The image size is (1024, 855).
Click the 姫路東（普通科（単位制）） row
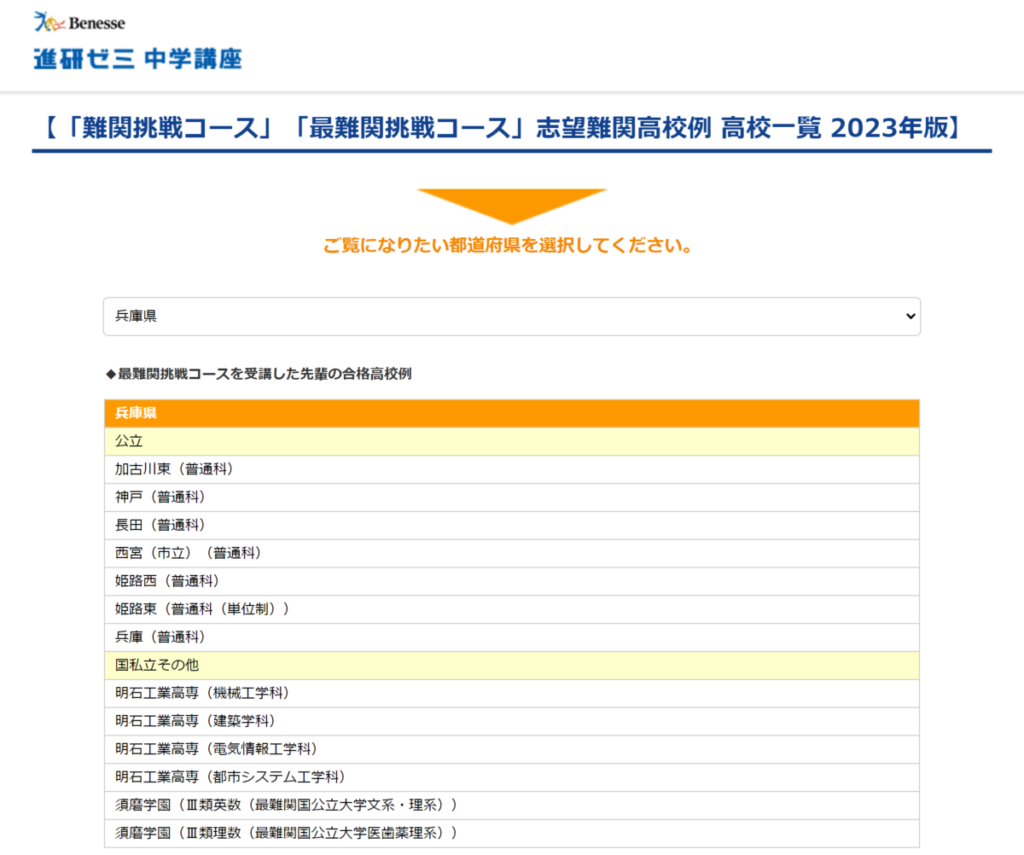pyautogui.click(x=202, y=609)
